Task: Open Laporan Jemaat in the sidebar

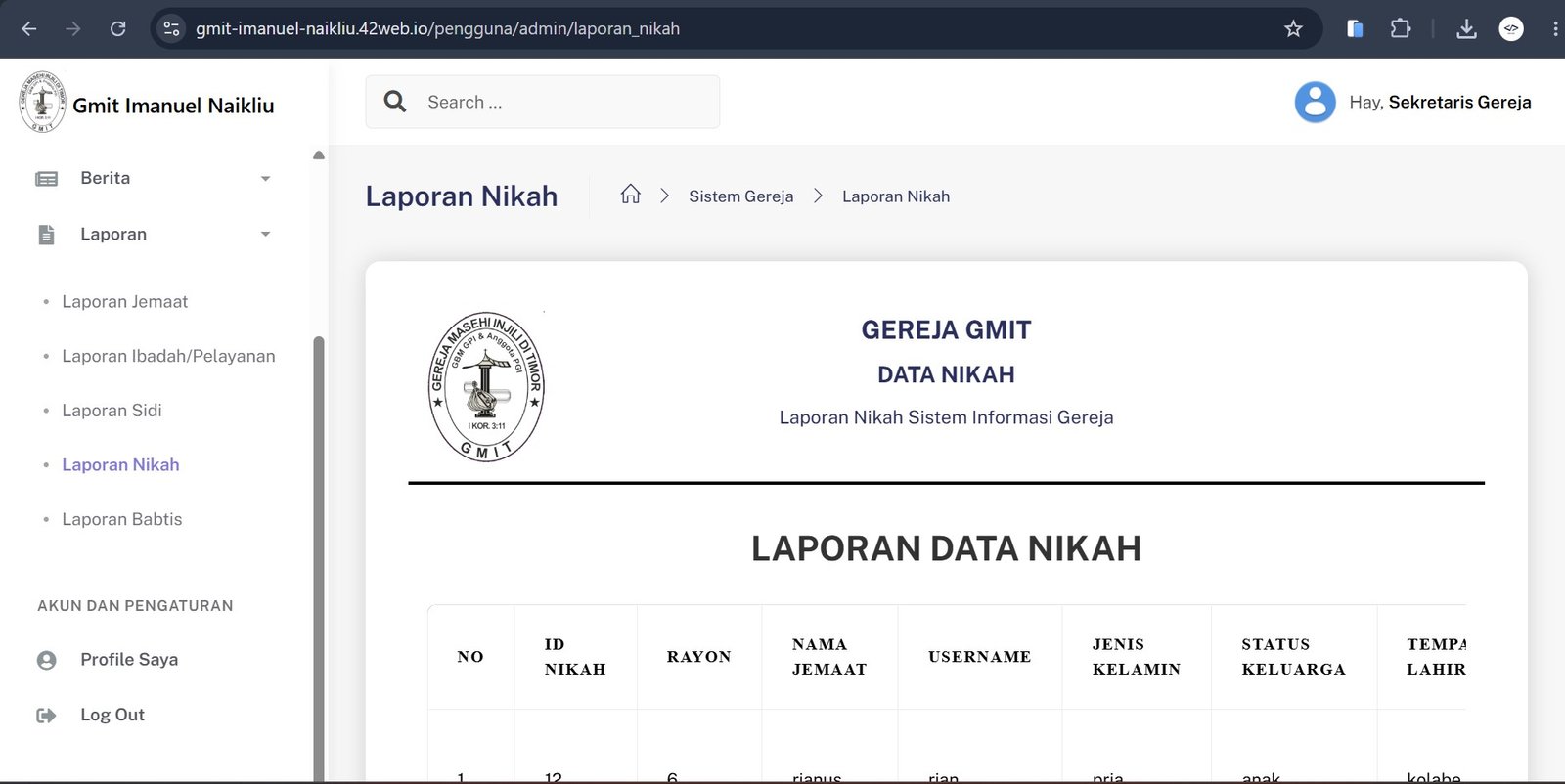Action: coord(124,302)
